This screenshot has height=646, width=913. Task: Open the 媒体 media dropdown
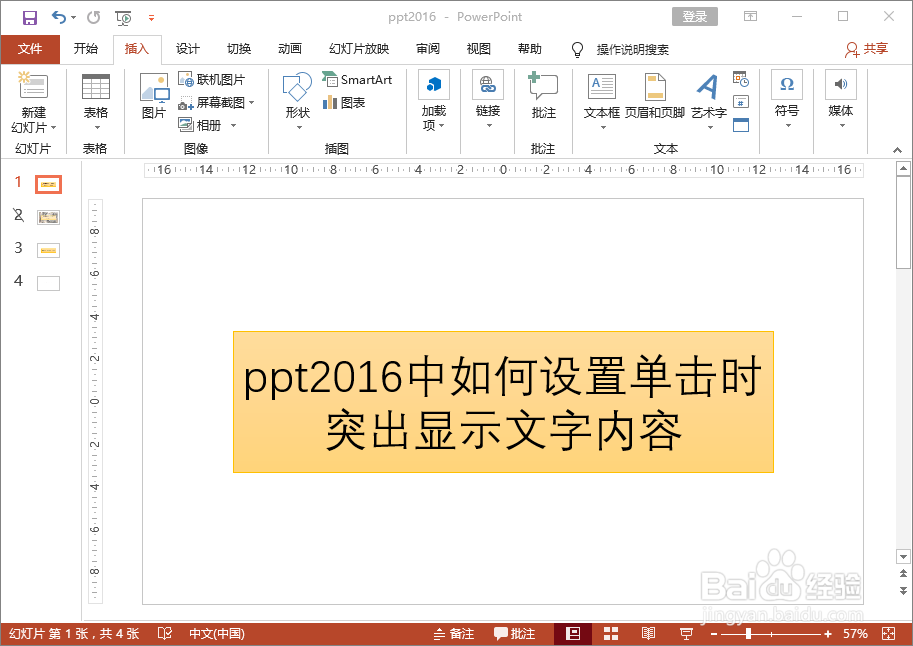841,100
